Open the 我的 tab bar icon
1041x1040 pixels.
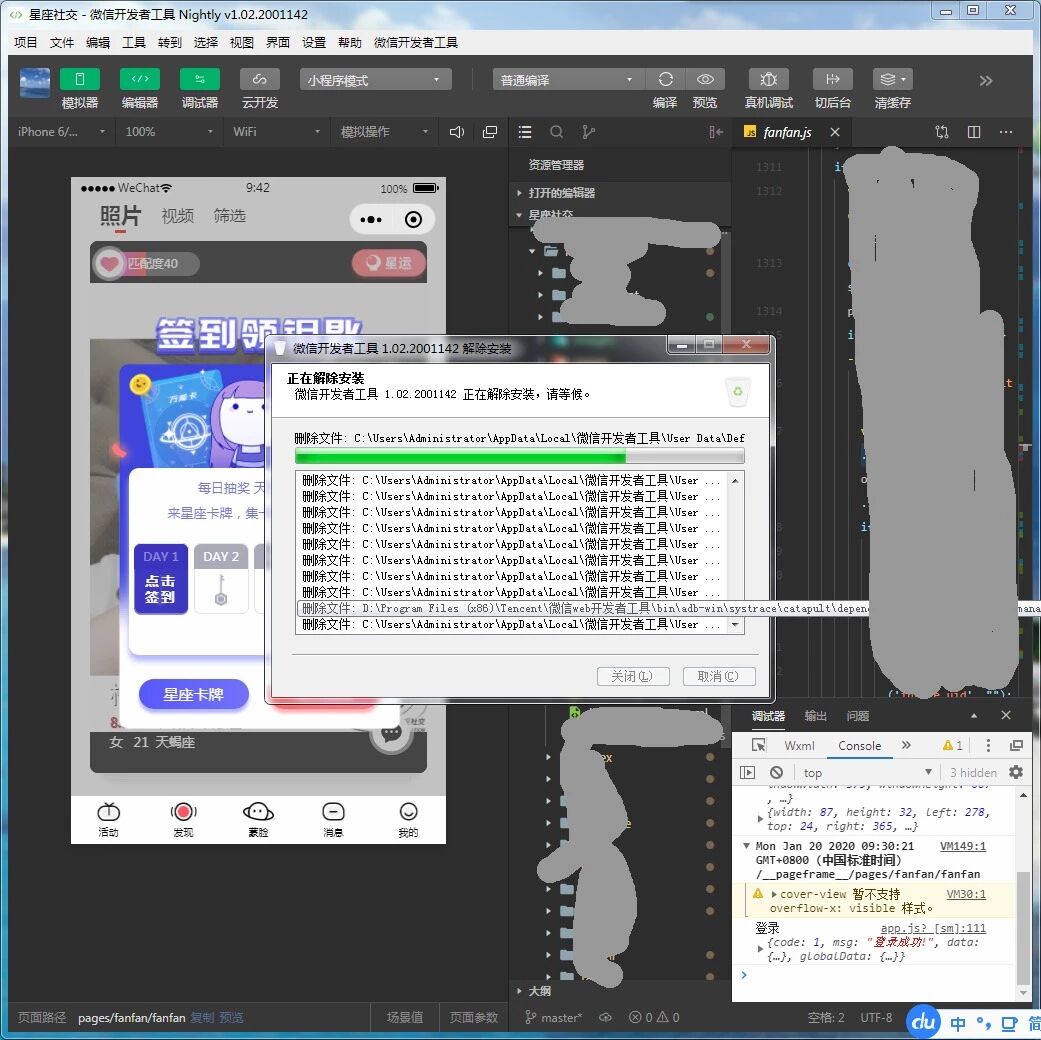click(408, 818)
